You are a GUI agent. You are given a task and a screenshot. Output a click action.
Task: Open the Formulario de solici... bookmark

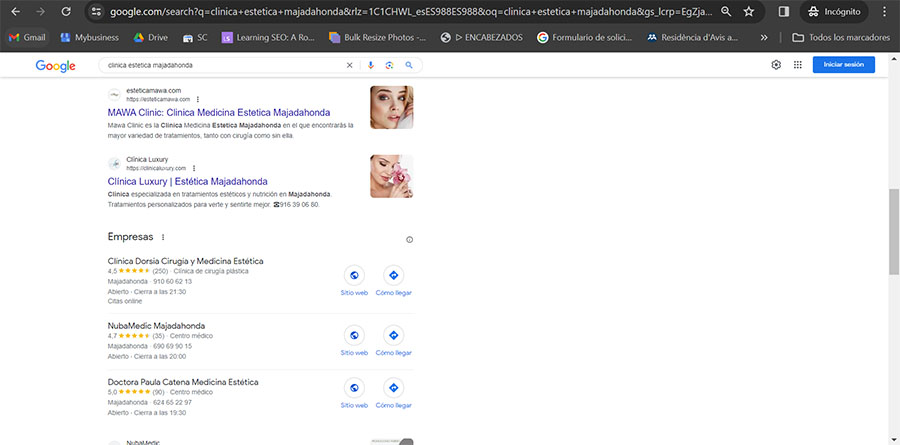(584, 37)
